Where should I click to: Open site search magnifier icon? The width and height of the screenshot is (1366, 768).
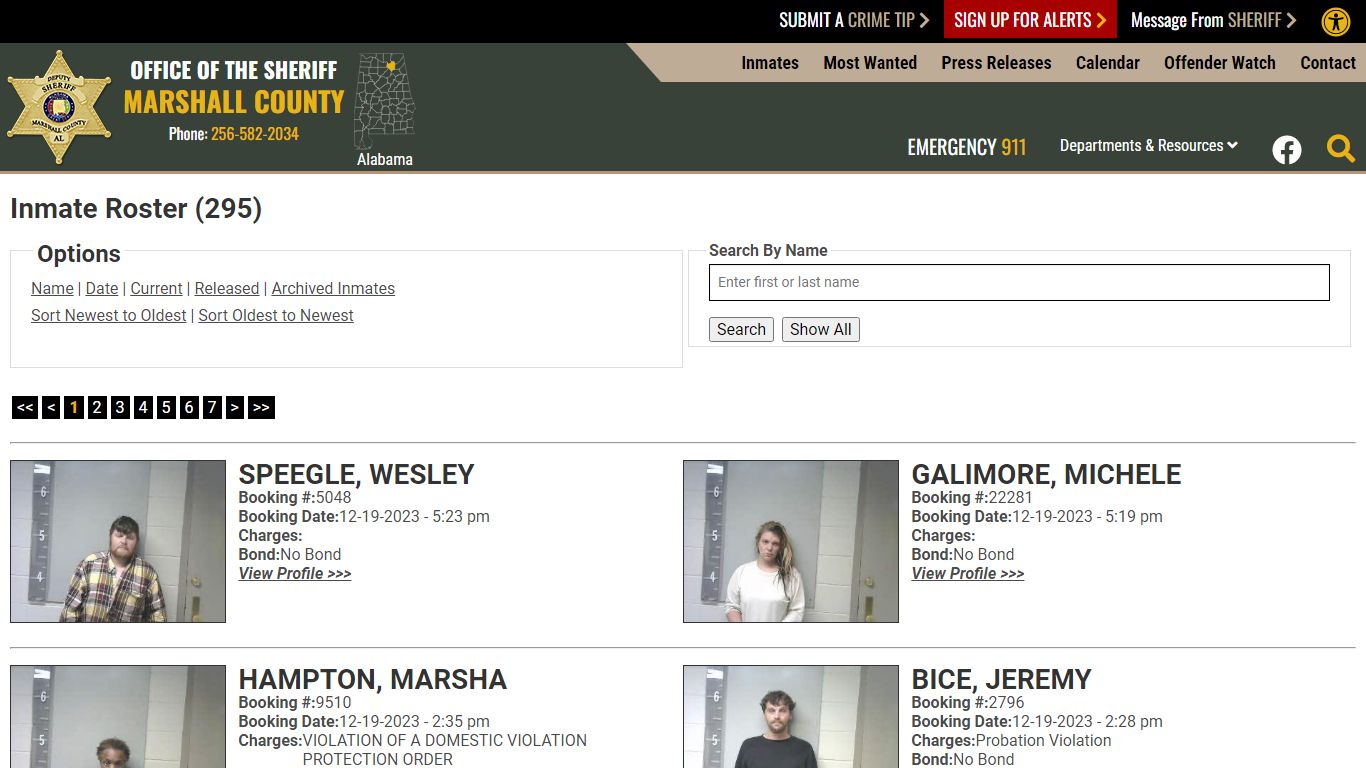click(1341, 149)
